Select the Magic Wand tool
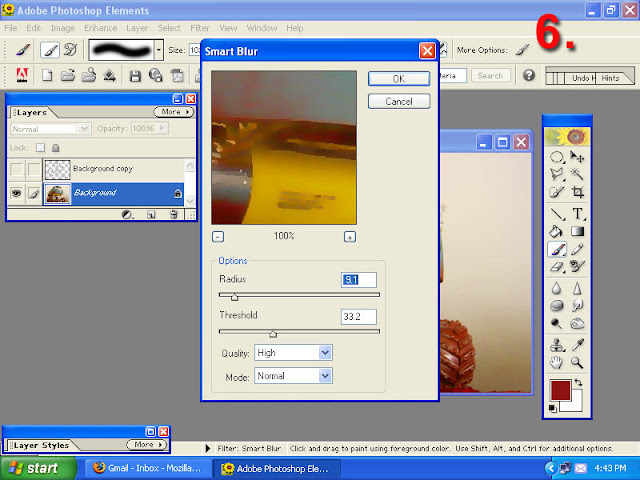Screen dimensions: 640x480 (577, 174)
